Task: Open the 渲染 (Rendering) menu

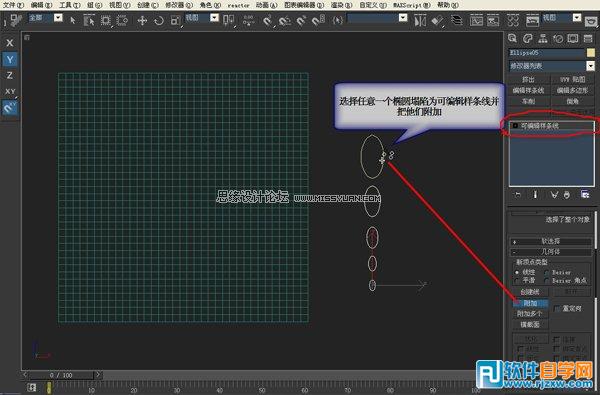Action: coord(341,5)
